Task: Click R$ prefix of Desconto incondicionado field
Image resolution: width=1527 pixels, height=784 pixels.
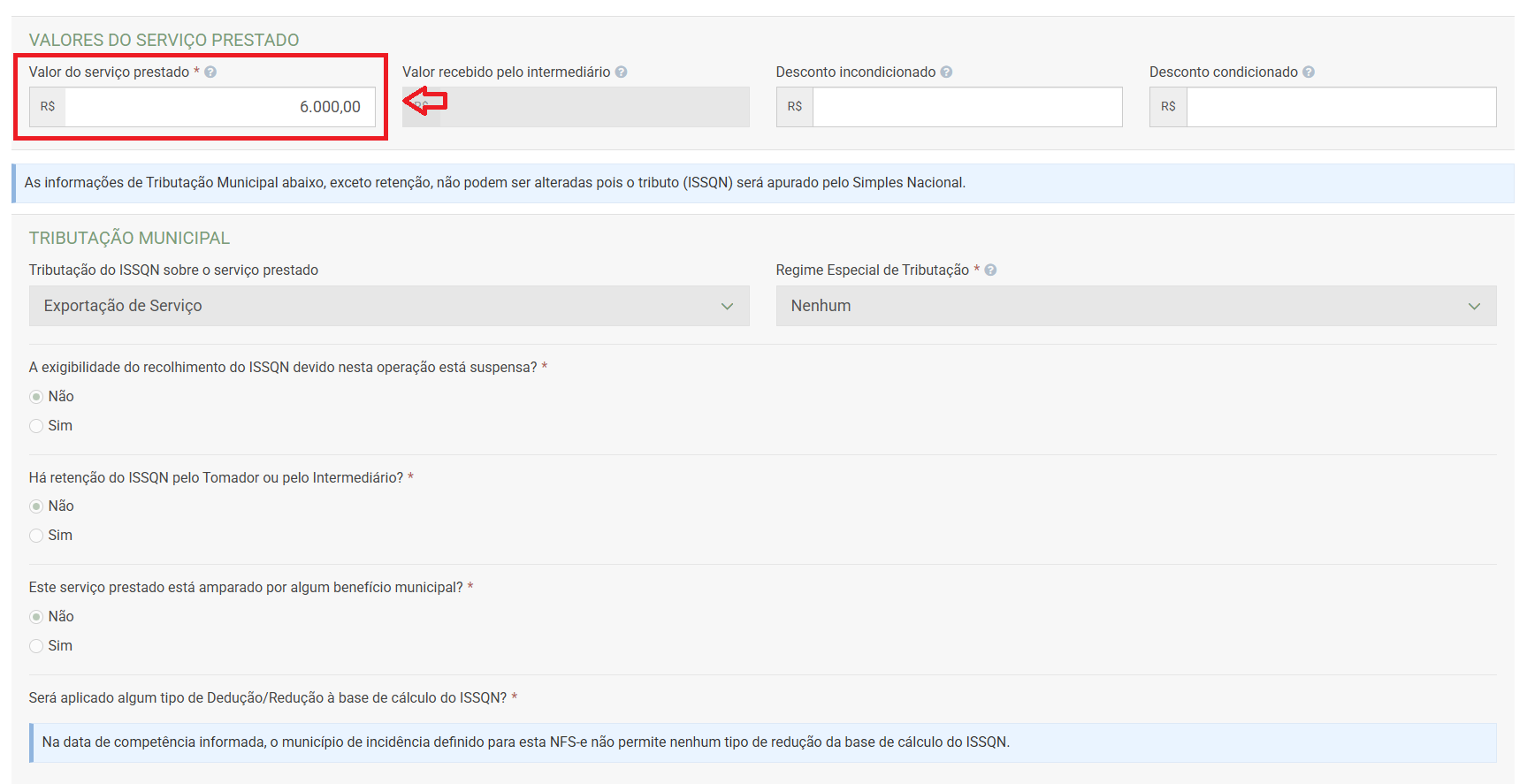Action: coord(795,107)
